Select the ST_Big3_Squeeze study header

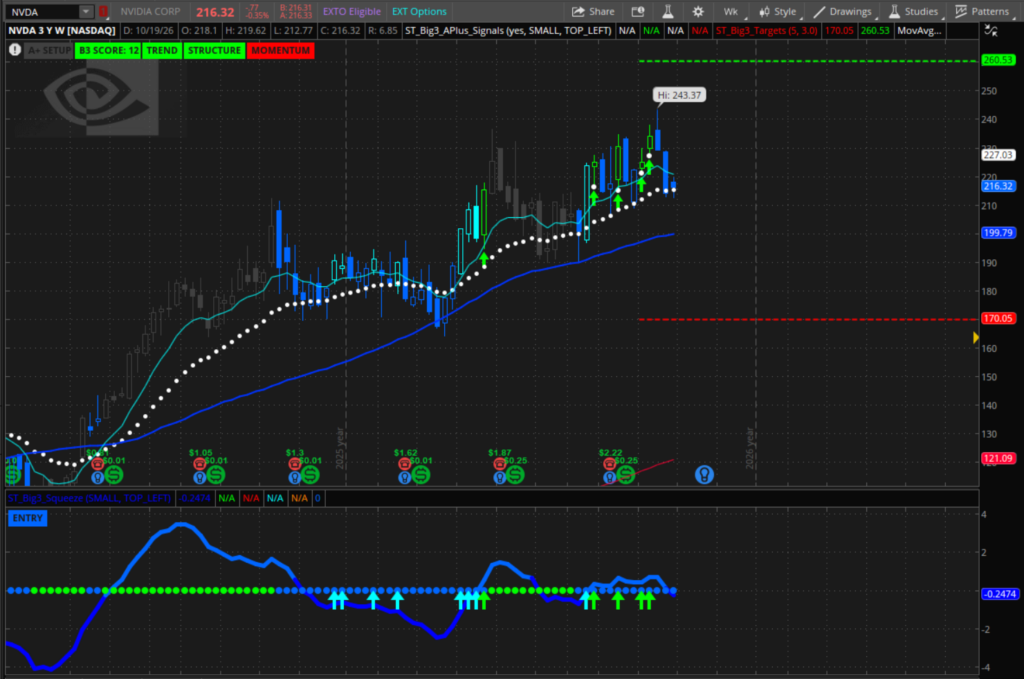coord(89,498)
